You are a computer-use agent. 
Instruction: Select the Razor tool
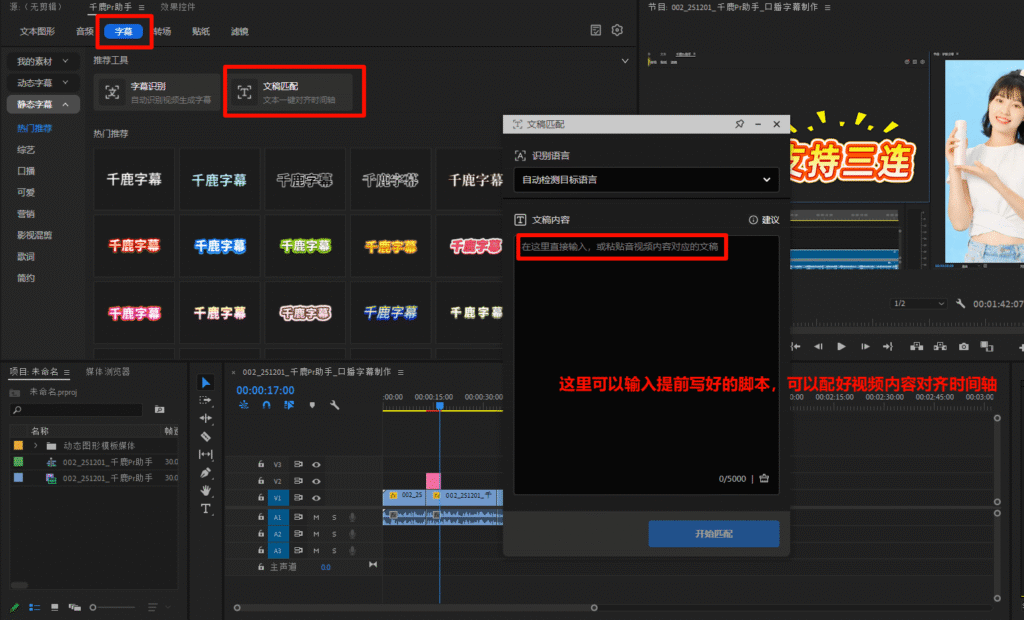tap(206, 436)
